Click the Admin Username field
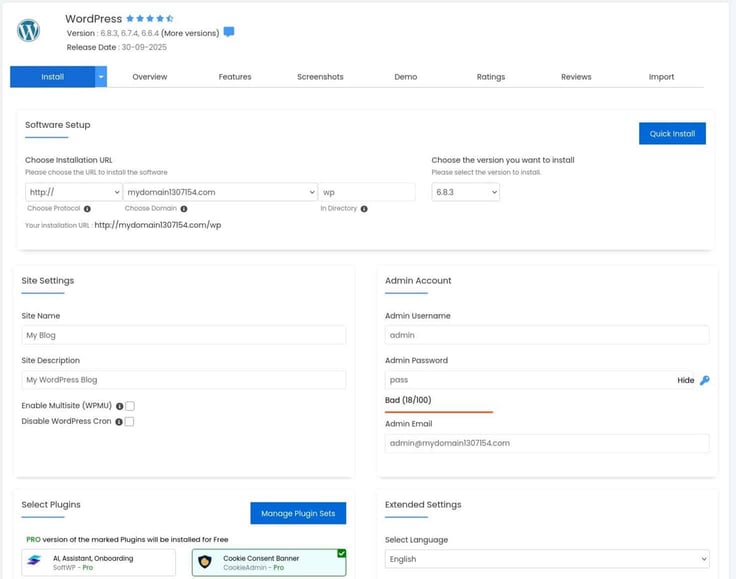736x579 pixels. click(547, 335)
